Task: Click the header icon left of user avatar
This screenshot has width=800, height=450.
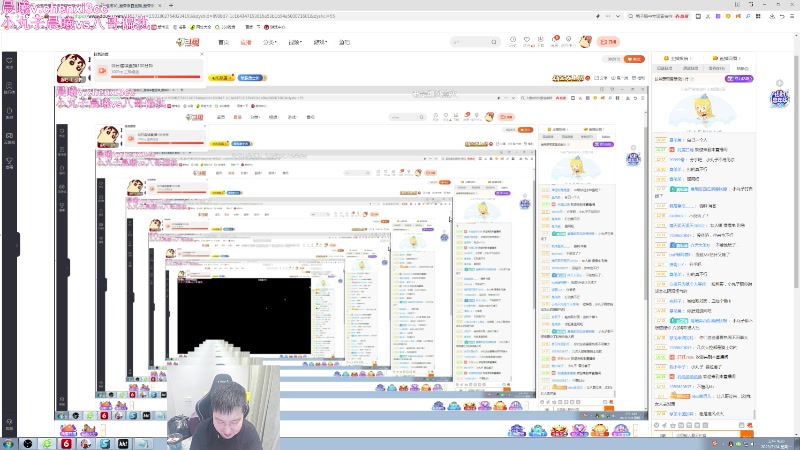Action: click(x=568, y=41)
